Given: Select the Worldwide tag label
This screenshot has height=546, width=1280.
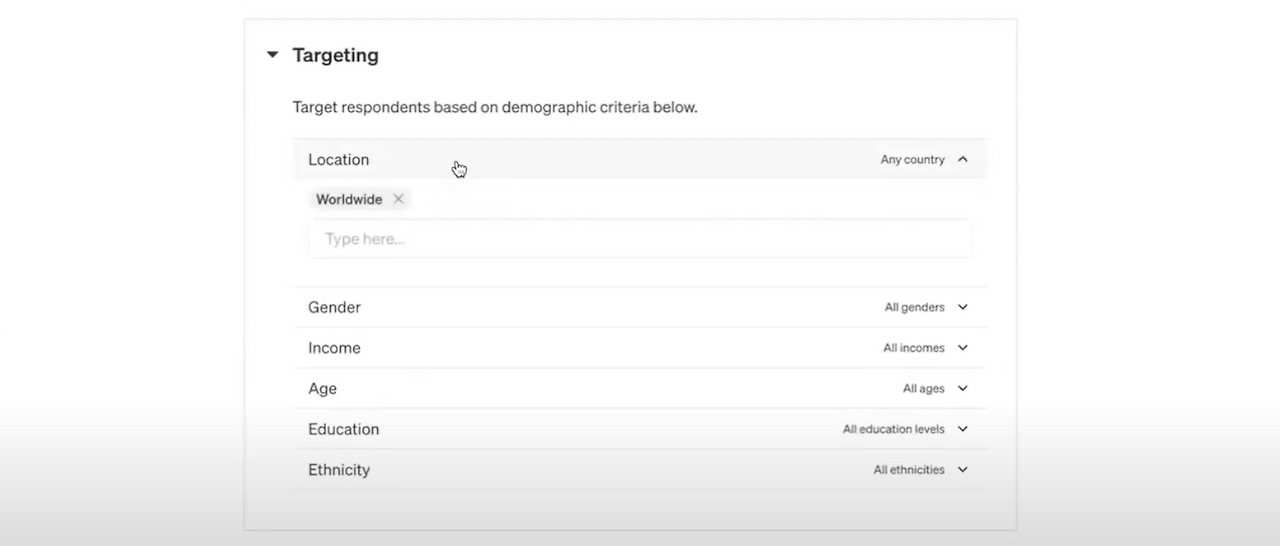Looking at the screenshot, I should [x=348, y=199].
